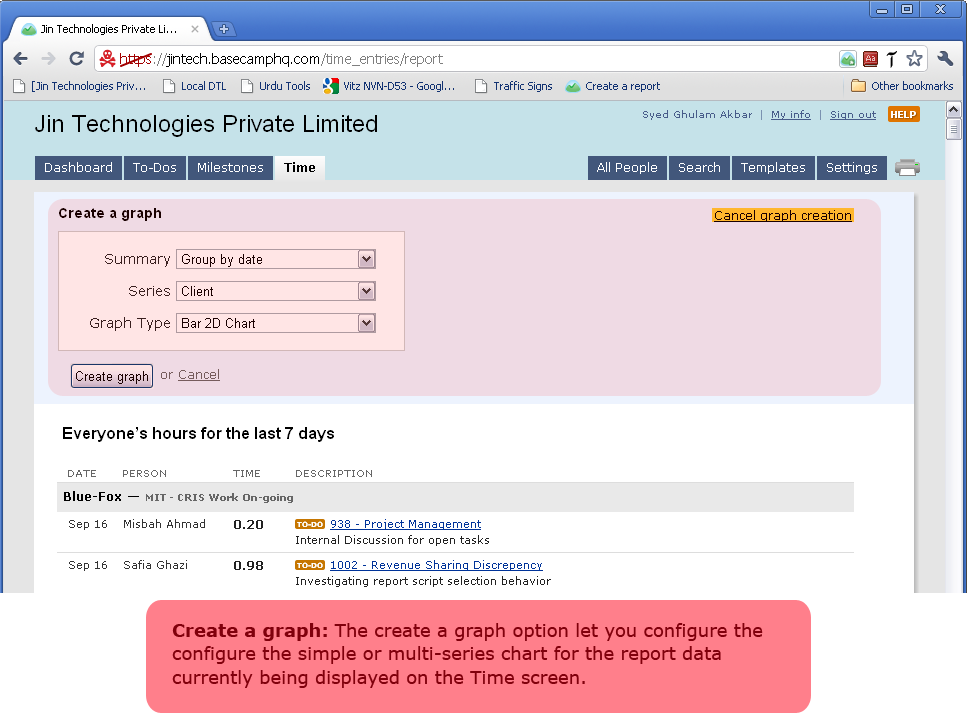Open the '938 - Project Management' to-do link
Viewport: 967px width, 720px height.
click(x=405, y=524)
